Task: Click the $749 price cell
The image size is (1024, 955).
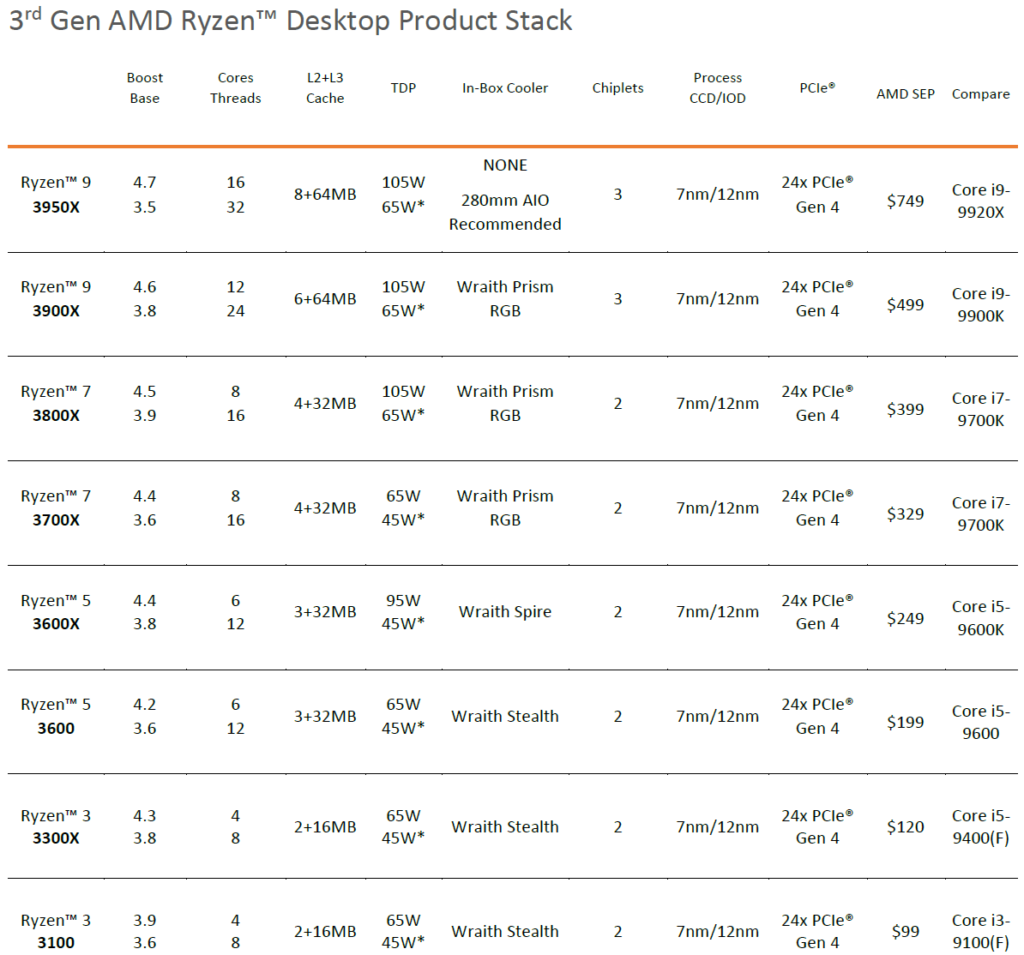Action: pos(905,201)
